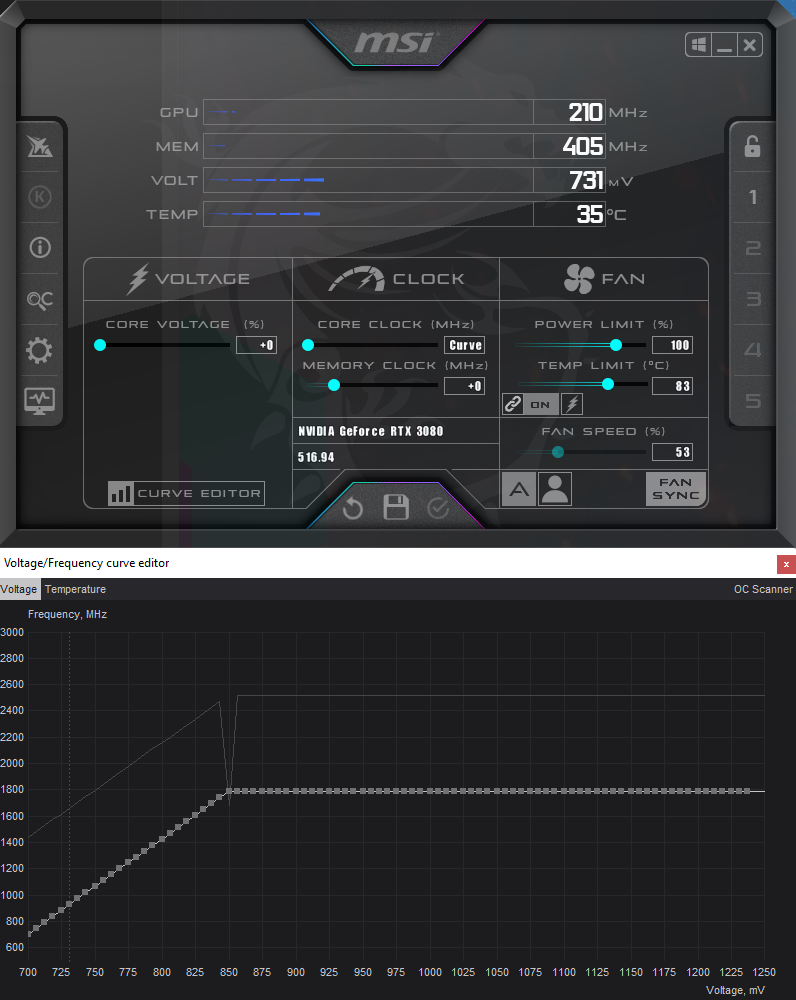Click the Voltage panel lightning icon
This screenshot has height=1000, width=796.
pos(137,279)
